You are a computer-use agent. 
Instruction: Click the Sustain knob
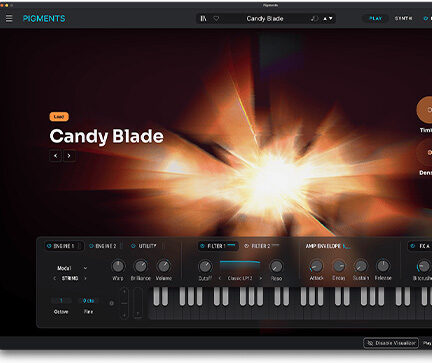tap(361, 266)
